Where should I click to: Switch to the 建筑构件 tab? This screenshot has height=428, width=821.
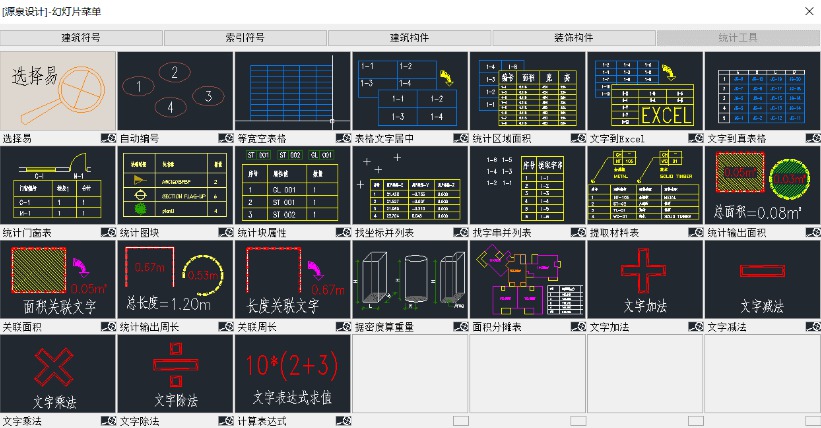pyautogui.click(x=409, y=38)
